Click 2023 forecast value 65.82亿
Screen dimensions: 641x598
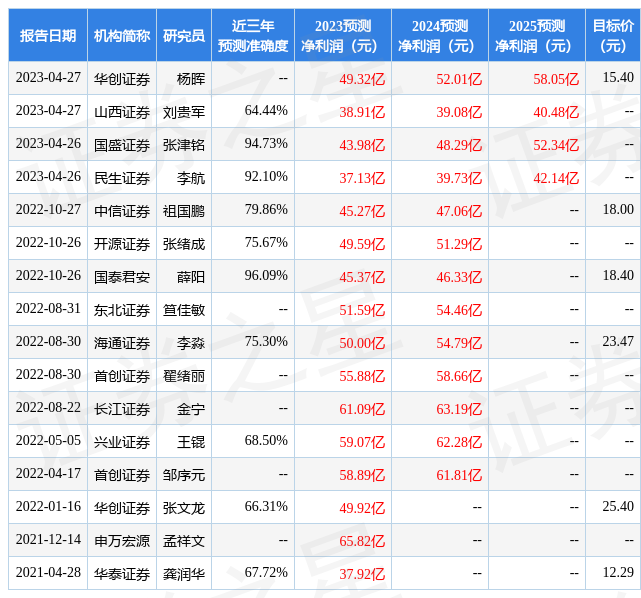[362, 542]
